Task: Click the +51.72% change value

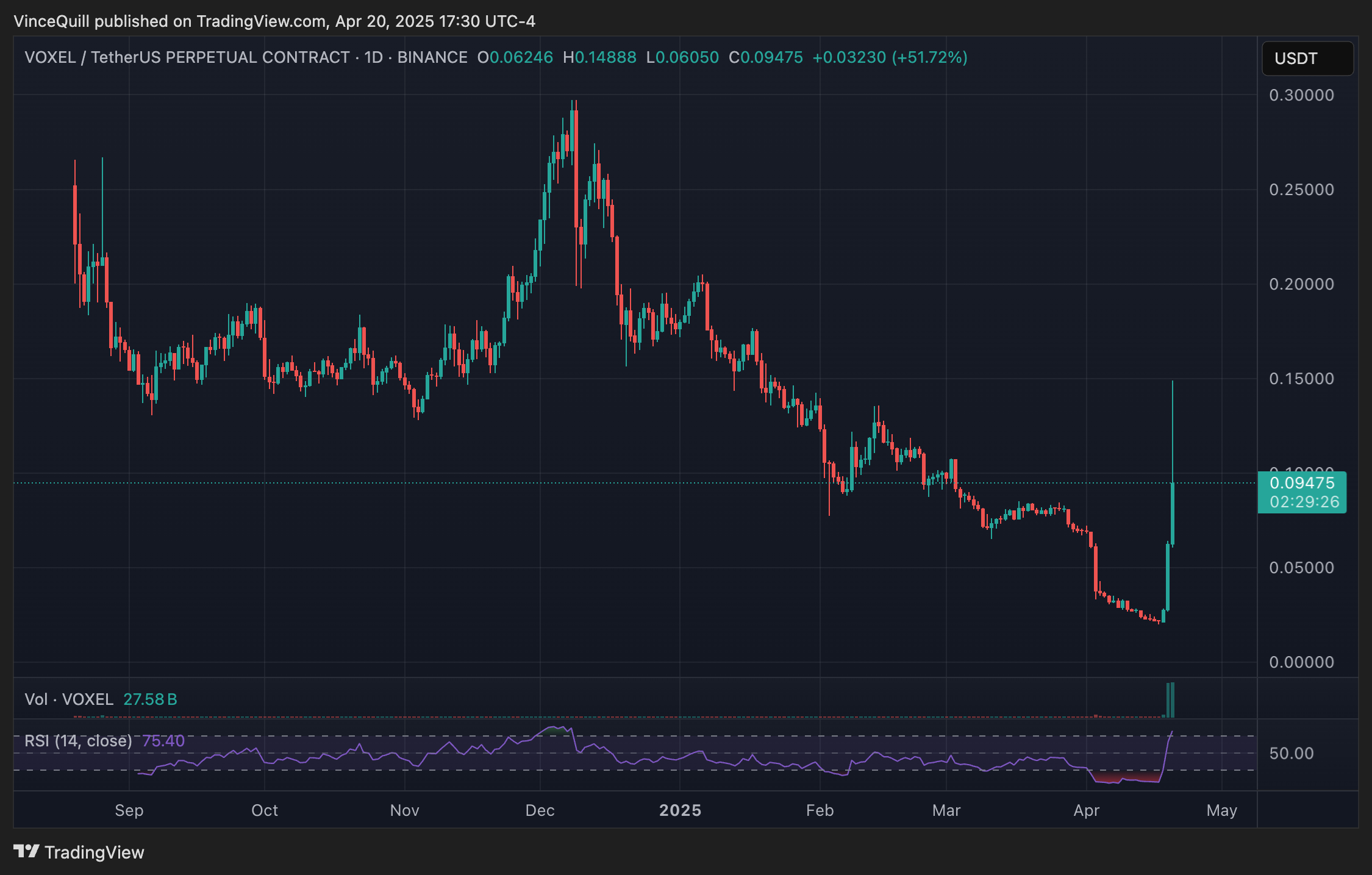Action: click(929, 57)
